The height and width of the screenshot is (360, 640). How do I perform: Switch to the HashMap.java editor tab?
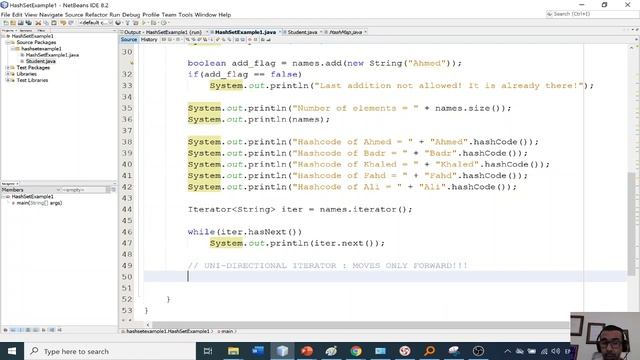346,32
